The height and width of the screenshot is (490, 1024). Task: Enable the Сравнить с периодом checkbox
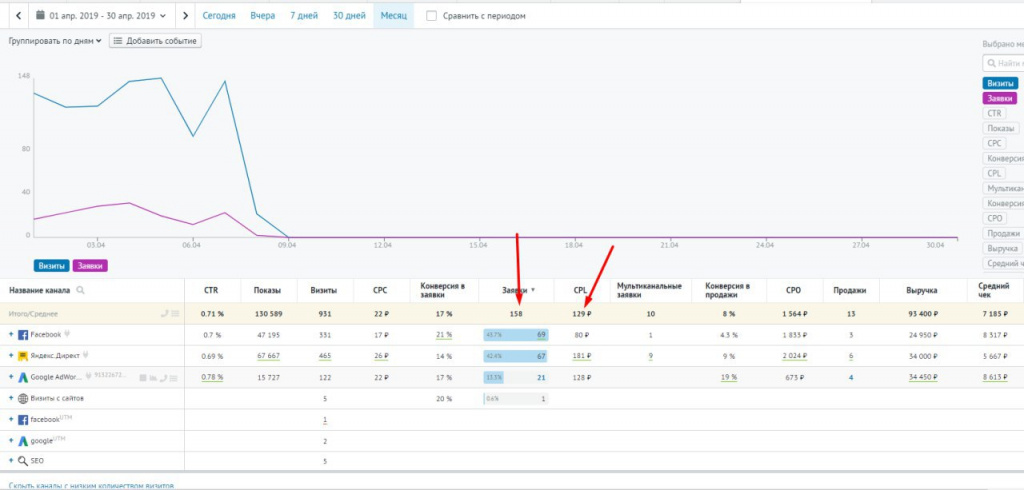click(431, 16)
